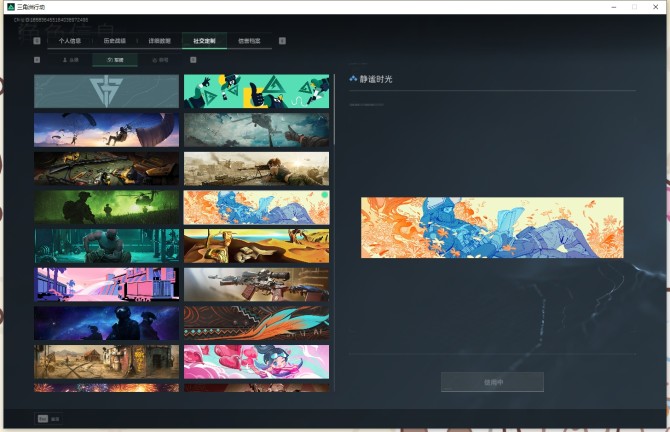Click the large banner preview image
Screen dimensions: 670x432
pos(492,227)
